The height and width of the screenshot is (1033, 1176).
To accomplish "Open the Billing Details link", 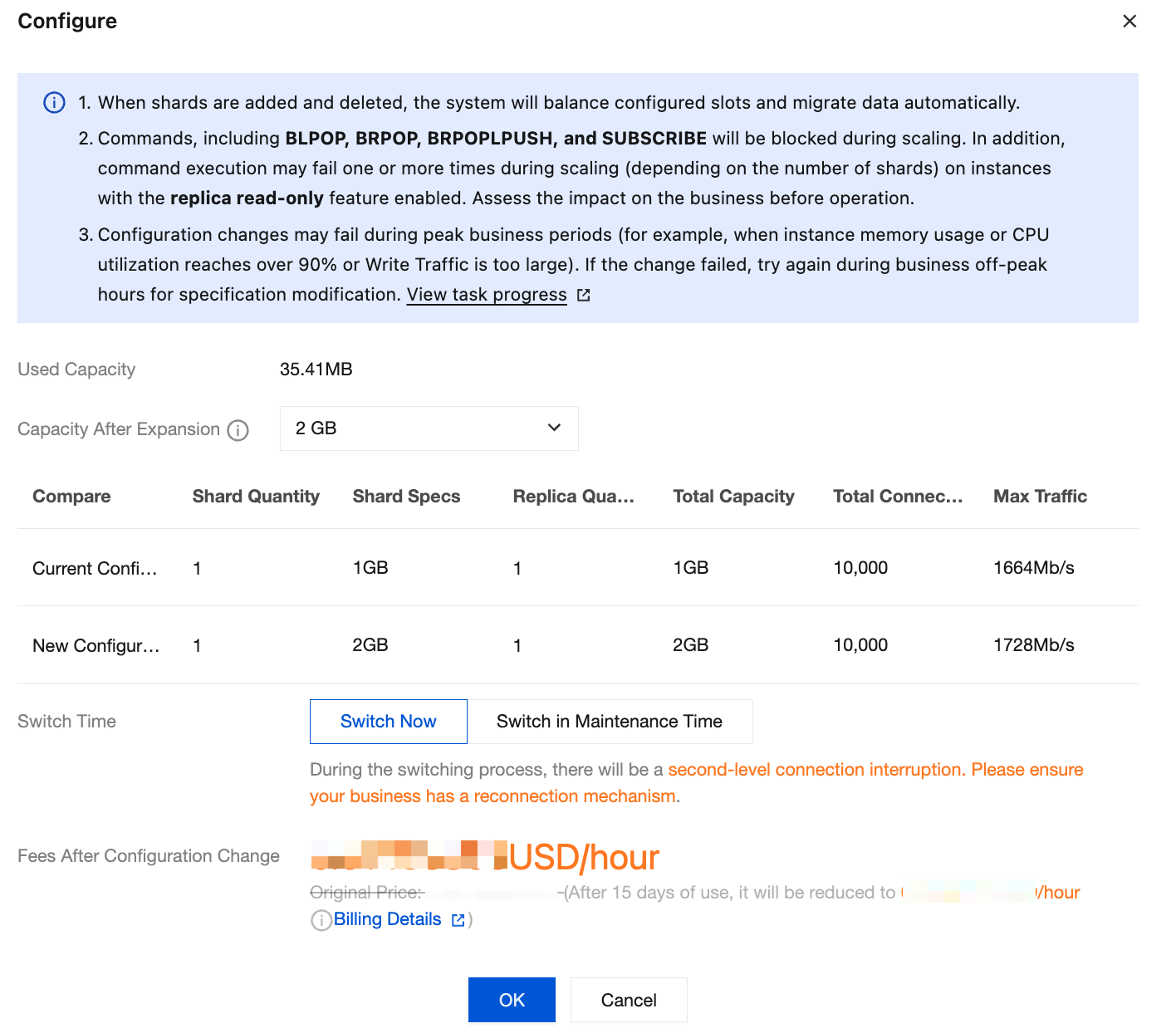I will pyautogui.click(x=387, y=919).
